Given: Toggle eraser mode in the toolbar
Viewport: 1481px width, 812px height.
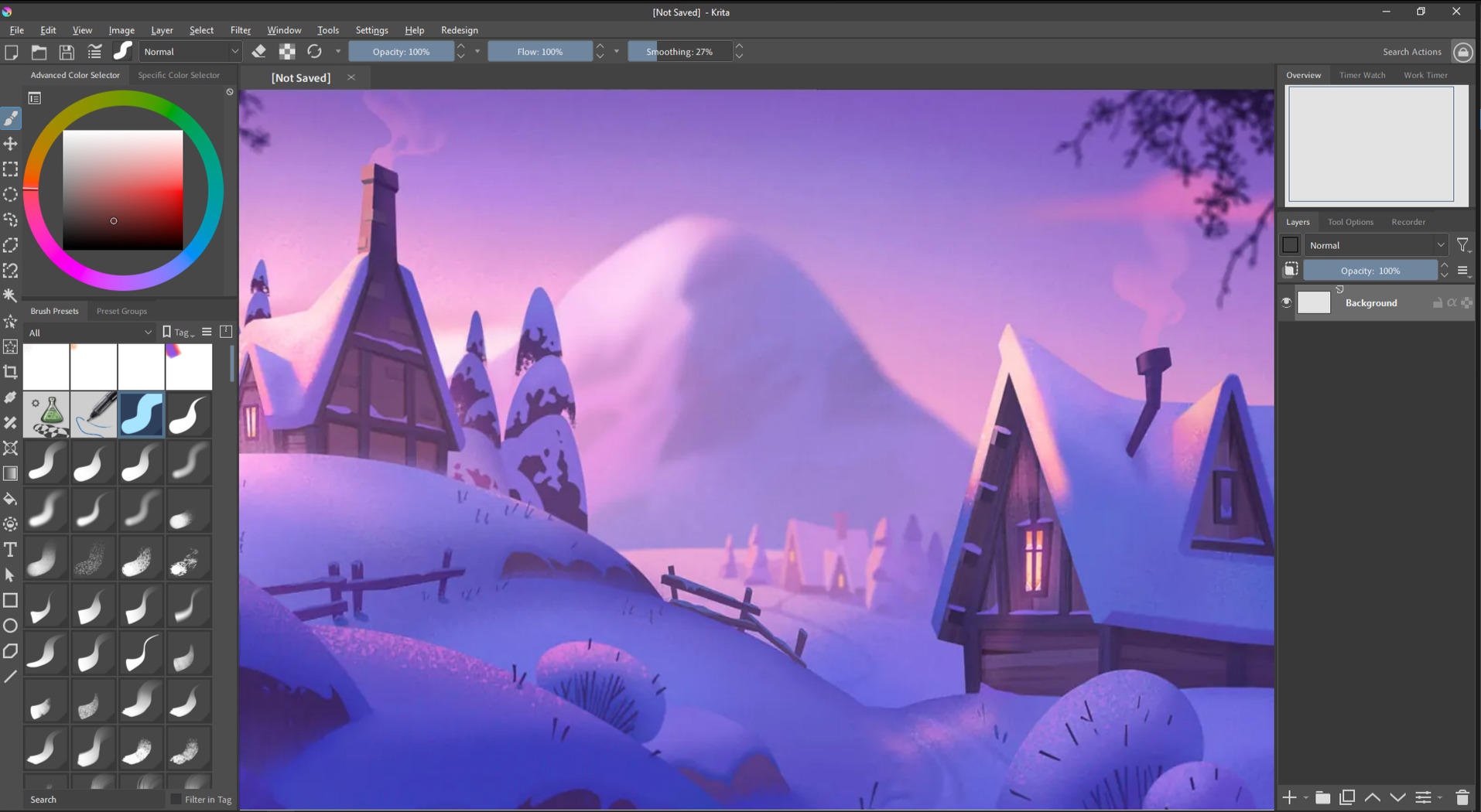Looking at the screenshot, I should coord(259,52).
